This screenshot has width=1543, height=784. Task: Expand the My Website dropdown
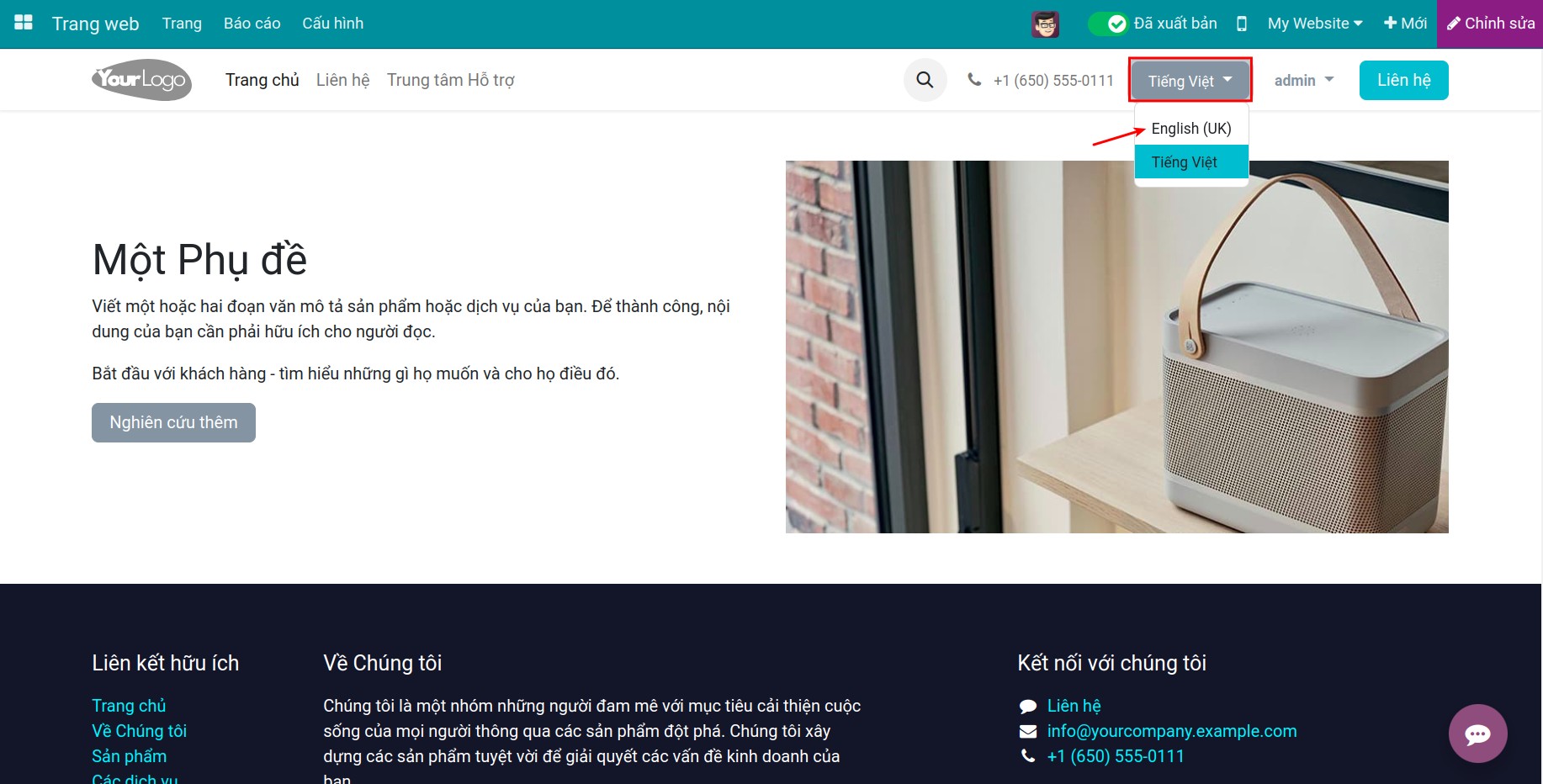[x=1315, y=24]
